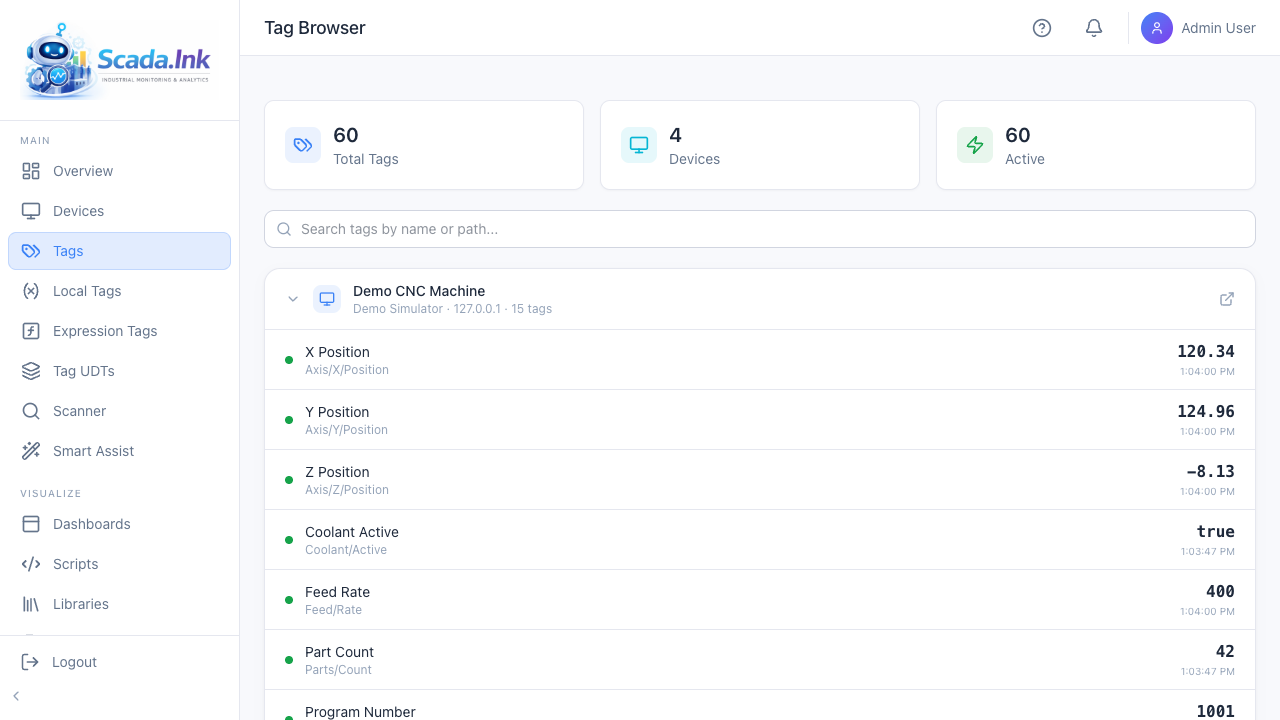
Task: Click the Y Position value 124.96
Action: [1206, 411]
